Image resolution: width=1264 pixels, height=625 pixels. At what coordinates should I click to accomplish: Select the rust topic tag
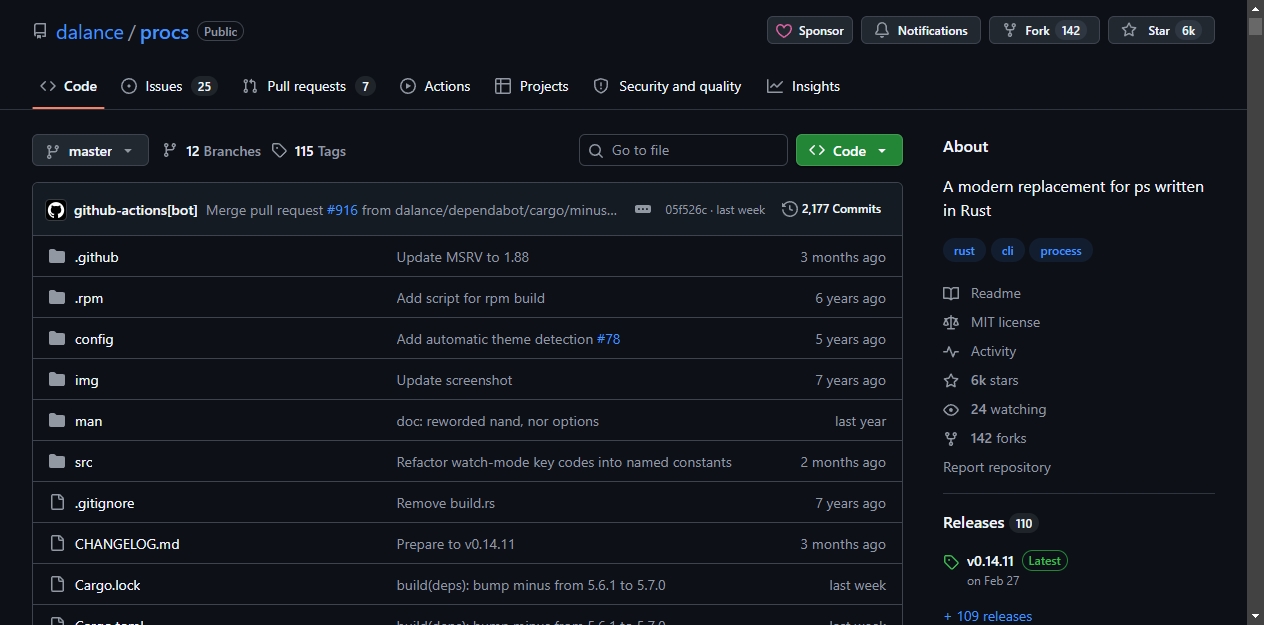(x=964, y=251)
